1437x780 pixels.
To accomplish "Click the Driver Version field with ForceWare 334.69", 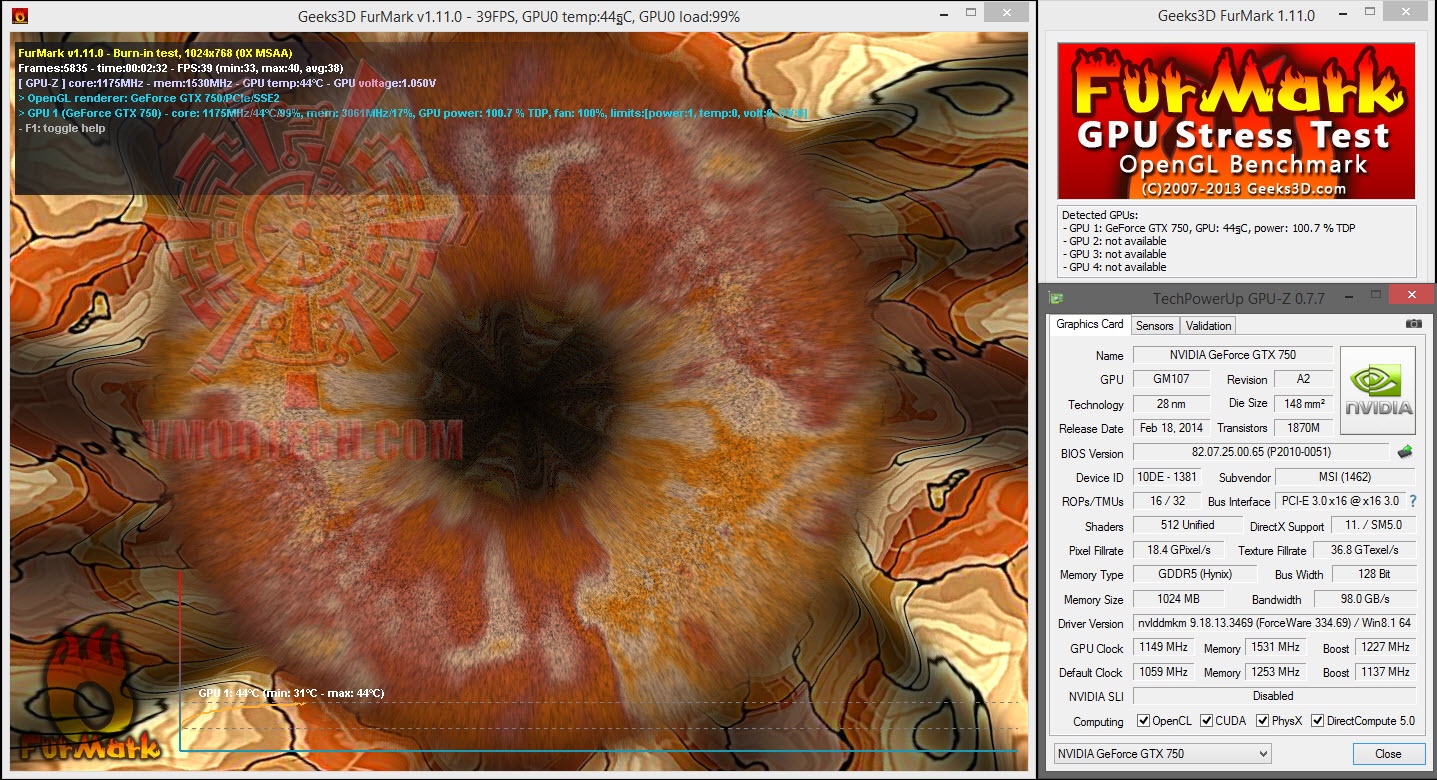I will point(1274,623).
